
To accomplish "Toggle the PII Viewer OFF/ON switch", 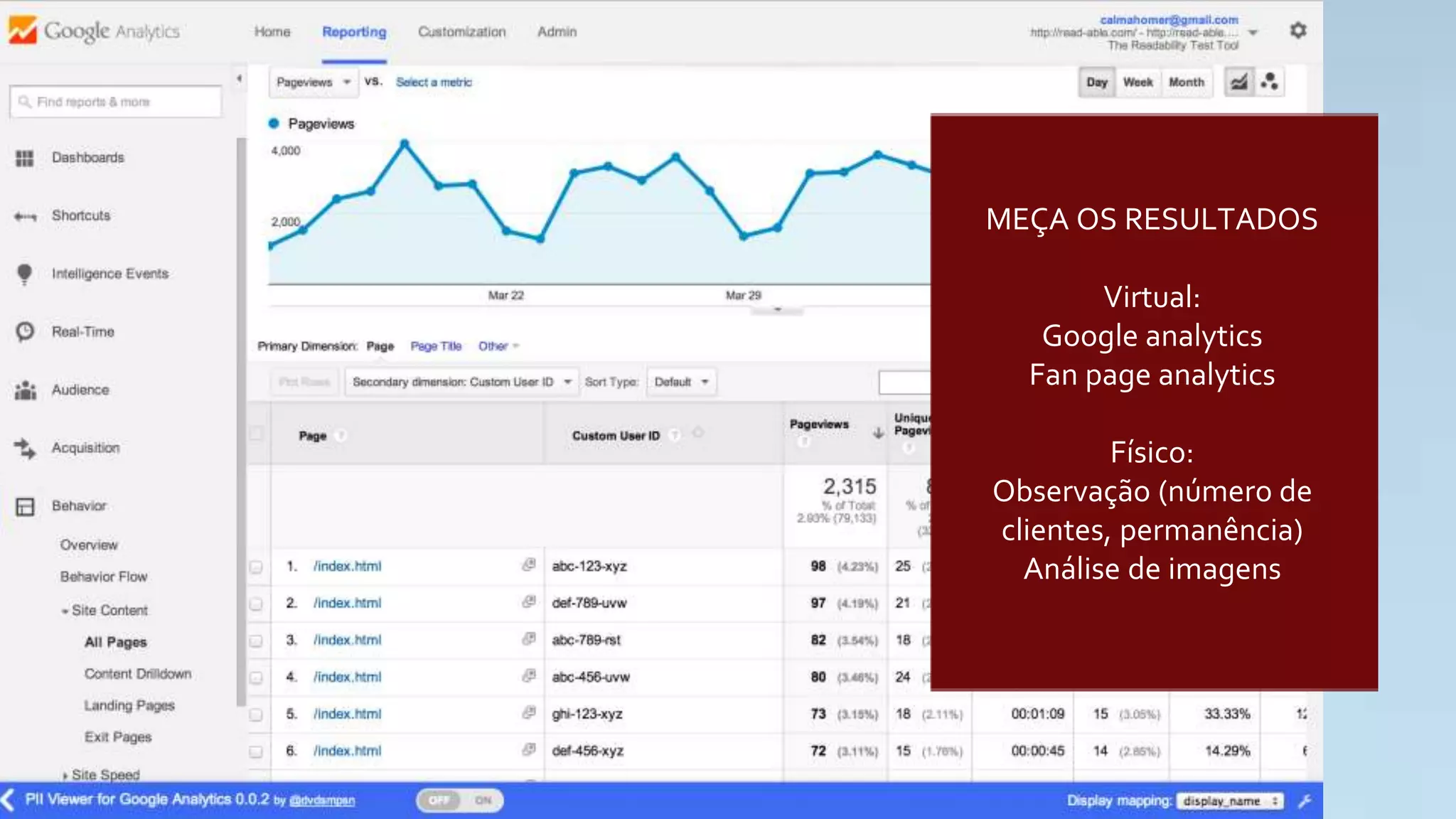I will [460, 801].
